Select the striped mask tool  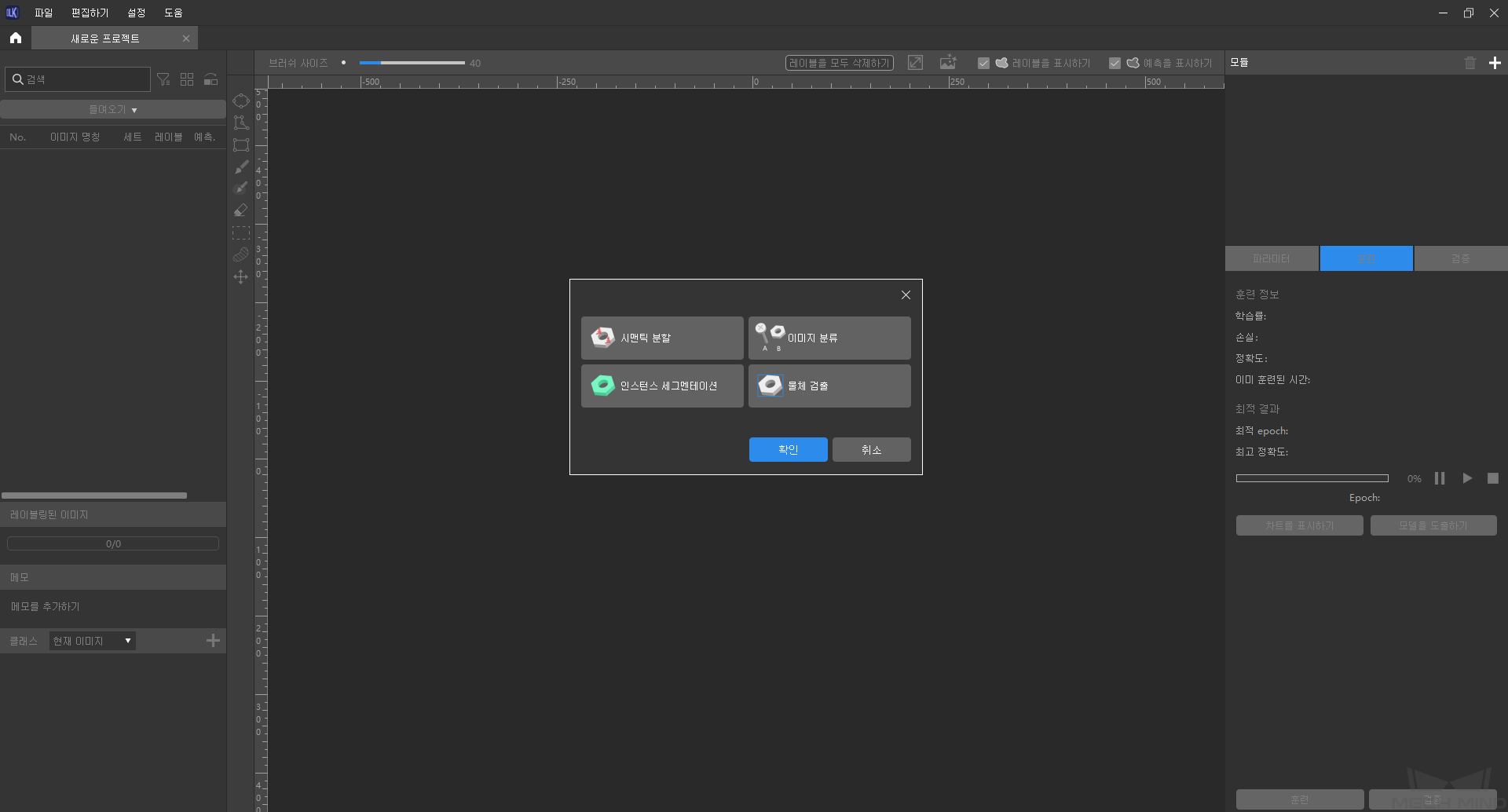pyautogui.click(x=241, y=254)
